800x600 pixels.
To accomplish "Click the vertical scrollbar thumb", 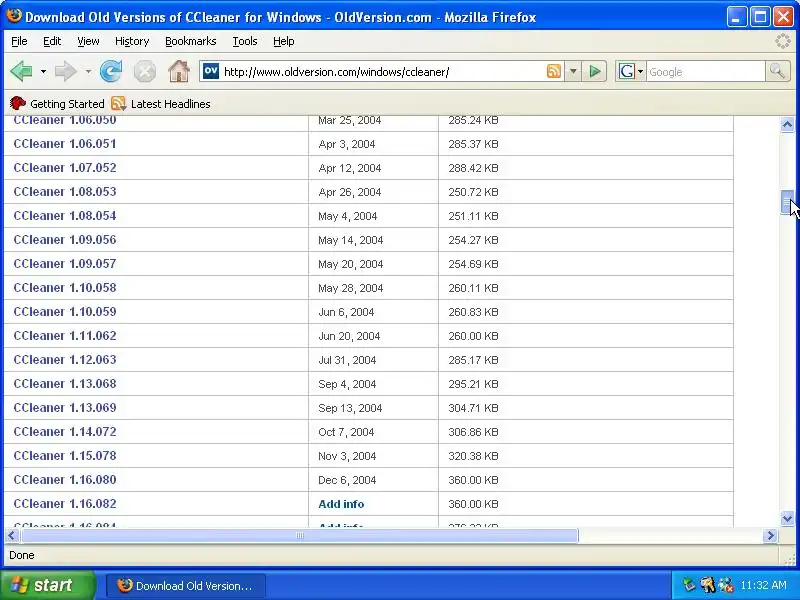I will coord(787,202).
